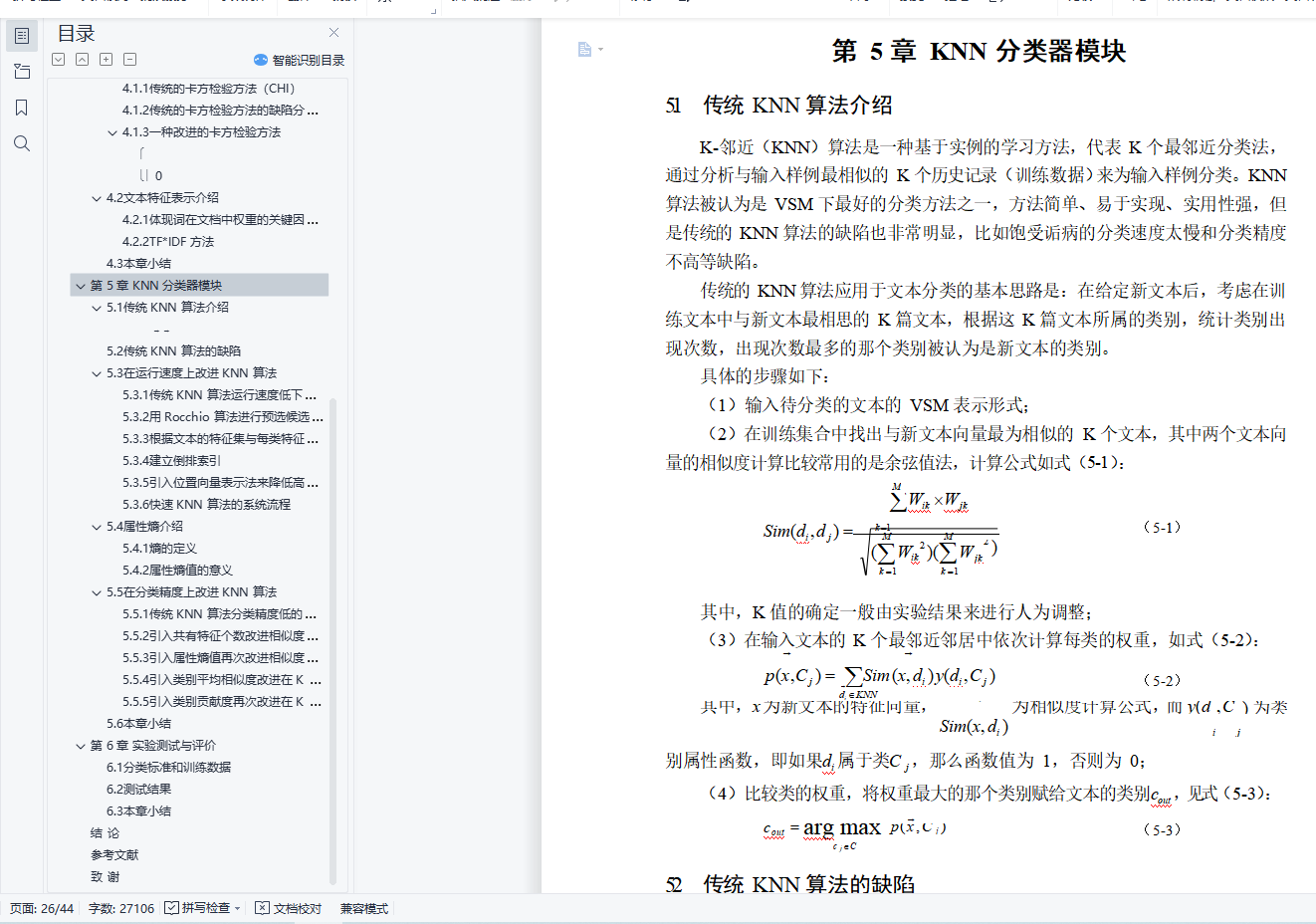The width and height of the screenshot is (1316, 924).
Task: Collapse the 5.3在运行速度上改进 KNN 算法 node
Action: point(97,373)
